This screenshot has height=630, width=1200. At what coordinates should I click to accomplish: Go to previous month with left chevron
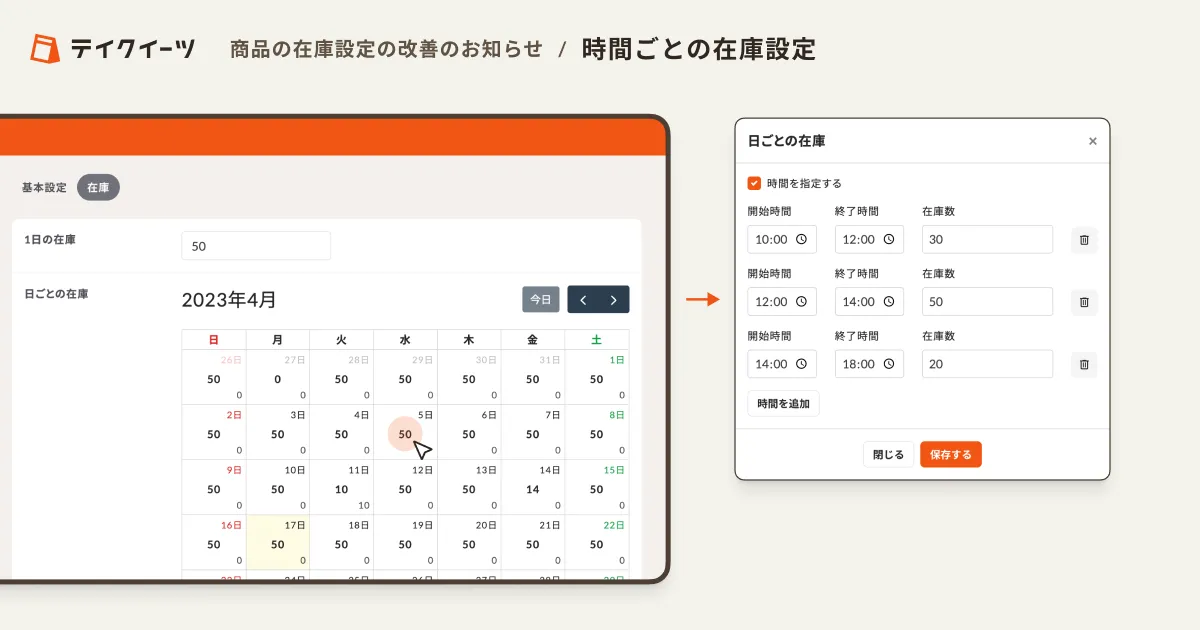(583, 299)
